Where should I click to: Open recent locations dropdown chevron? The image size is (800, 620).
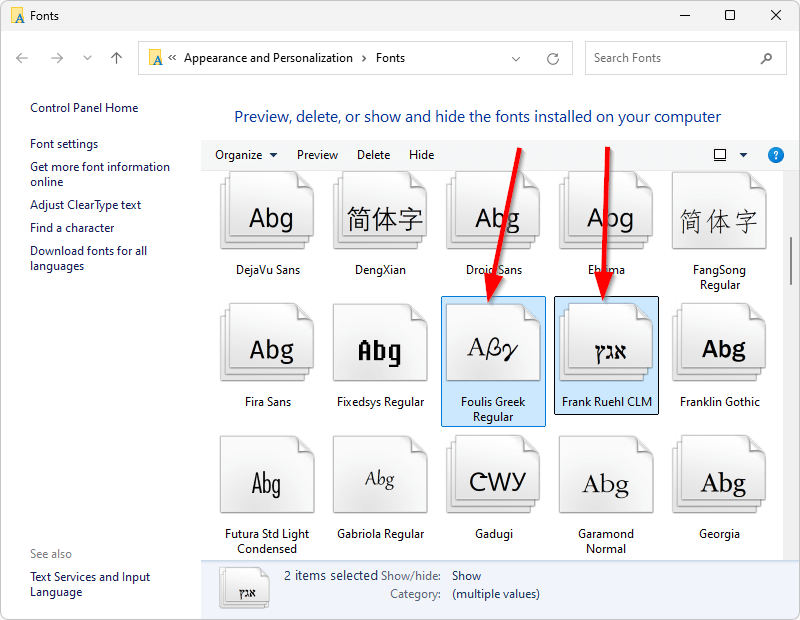click(87, 58)
